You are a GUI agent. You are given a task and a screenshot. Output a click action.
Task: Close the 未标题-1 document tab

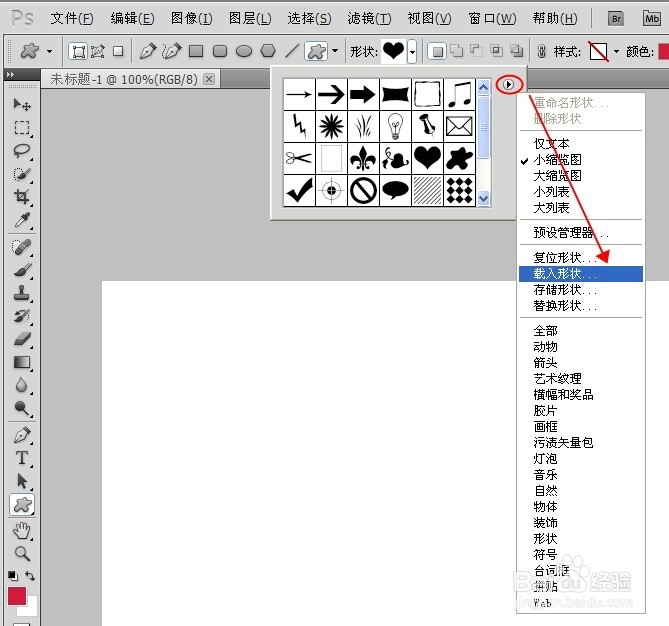(209, 79)
